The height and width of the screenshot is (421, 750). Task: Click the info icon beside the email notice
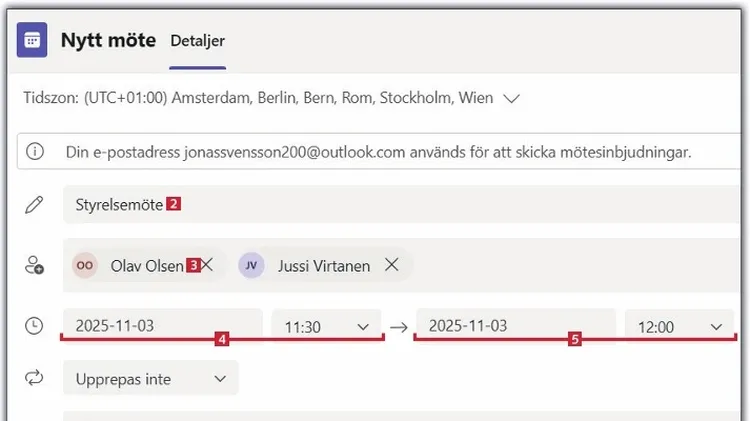[x=36, y=153]
